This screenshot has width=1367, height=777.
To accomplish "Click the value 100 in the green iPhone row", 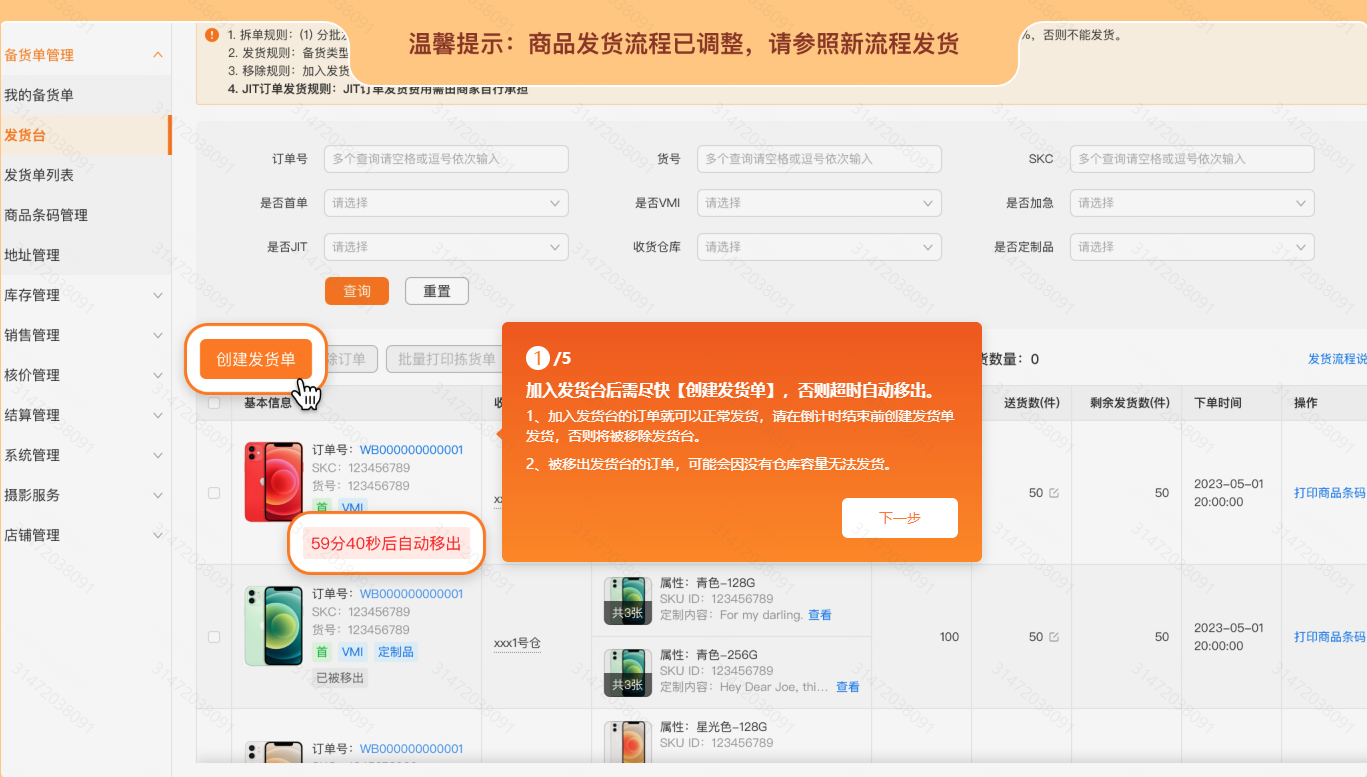I will (x=949, y=637).
